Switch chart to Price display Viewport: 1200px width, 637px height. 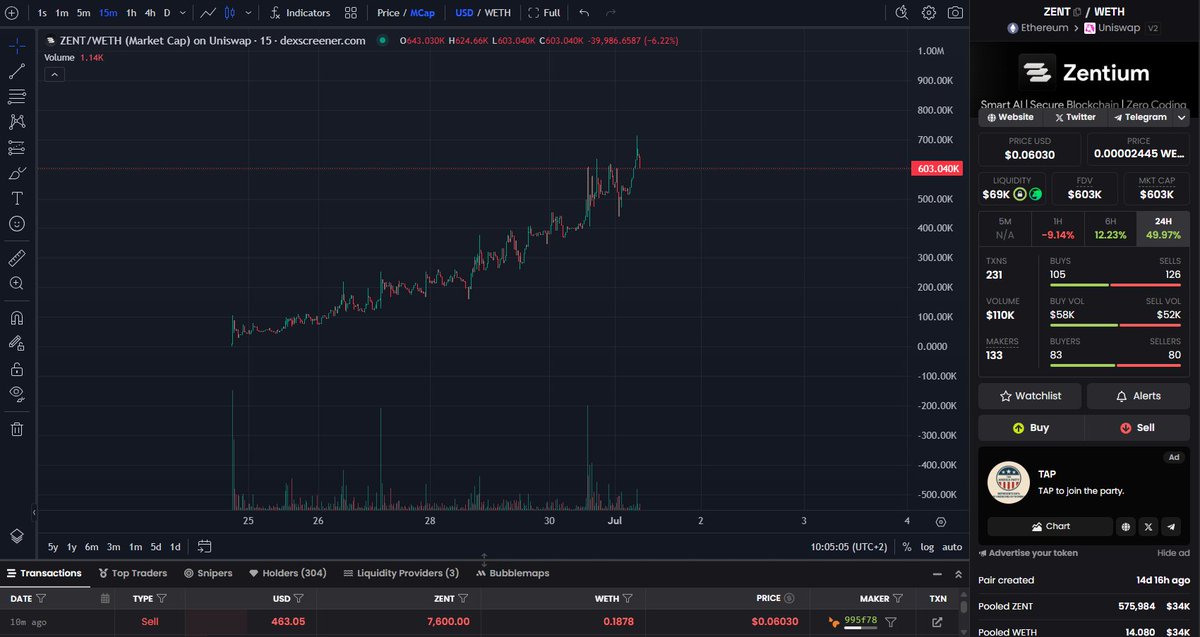pos(388,13)
